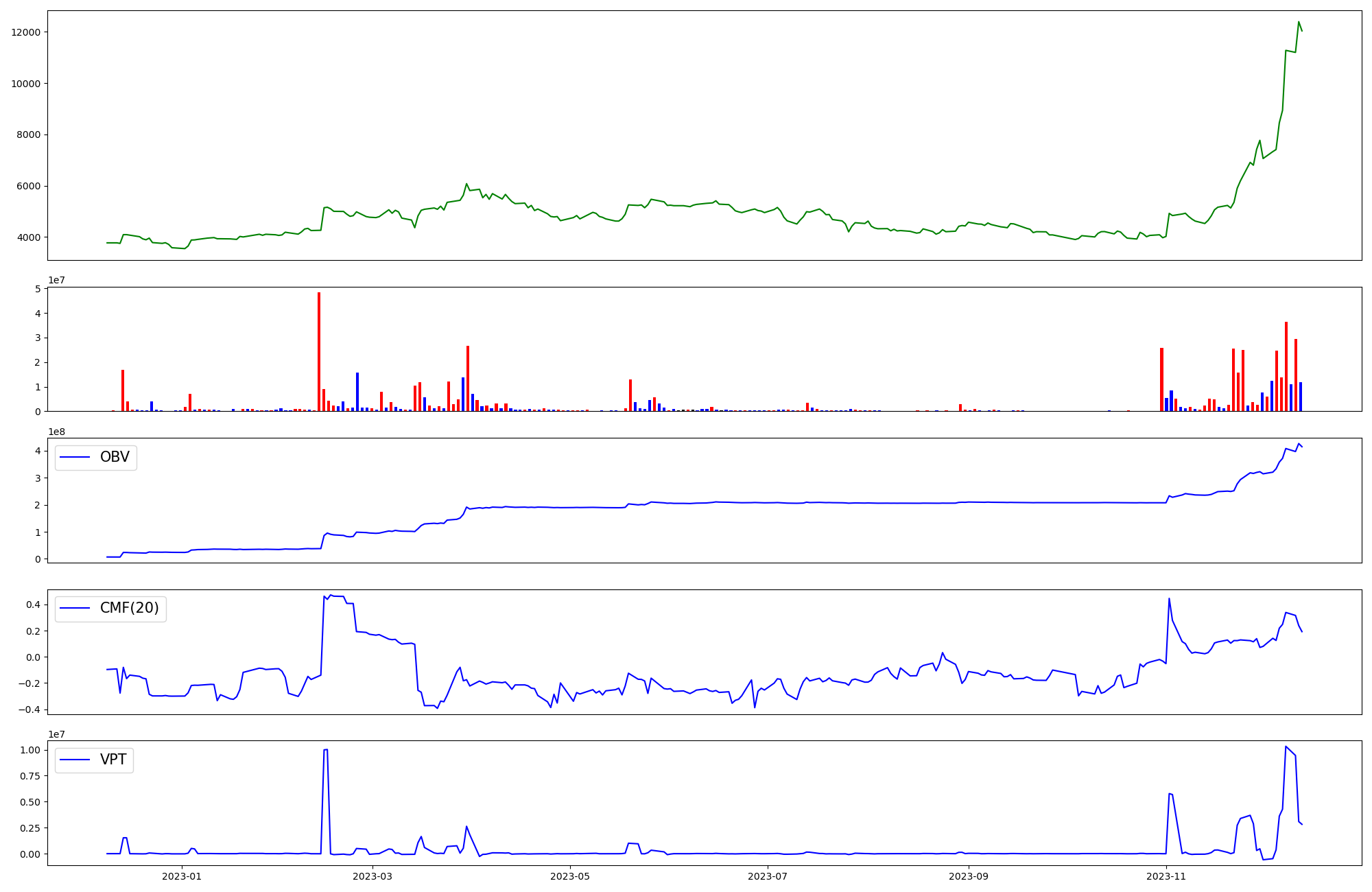Click the tallest blue volume bar in late February
The width and height of the screenshot is (1372, 892).
click(x=357, y=391)
